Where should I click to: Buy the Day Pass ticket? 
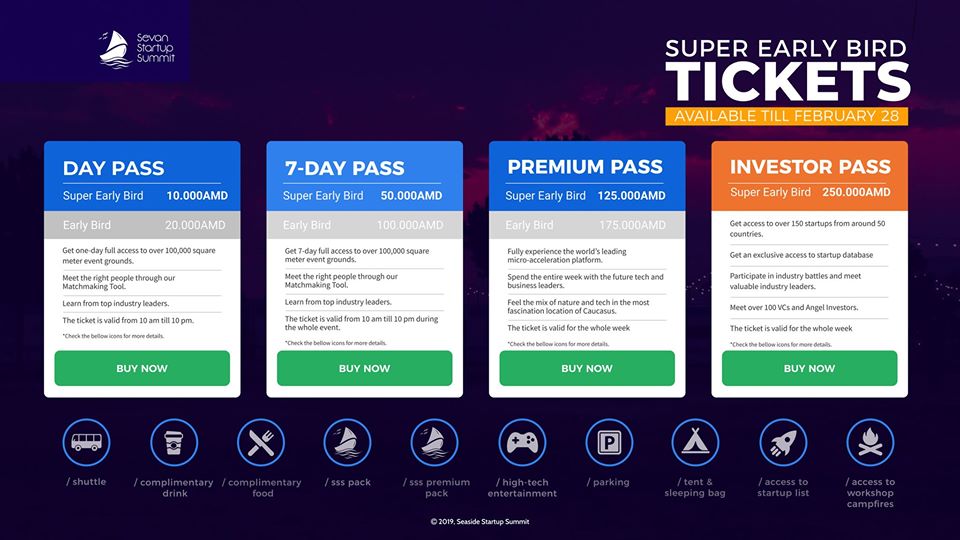tap(142, 369)
